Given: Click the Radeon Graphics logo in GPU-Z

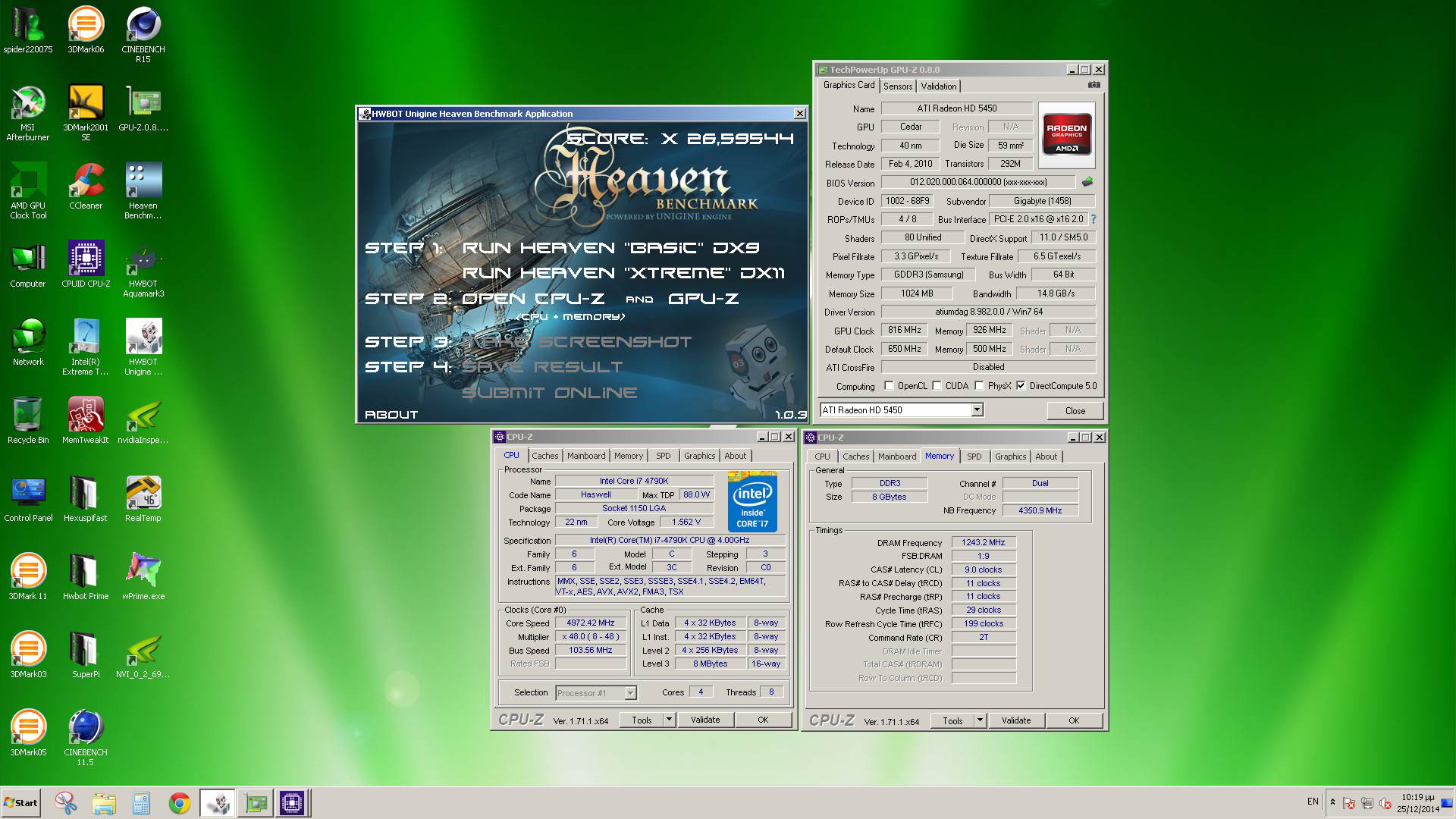Looking at the screenshot, I should tap(1066, 134).
